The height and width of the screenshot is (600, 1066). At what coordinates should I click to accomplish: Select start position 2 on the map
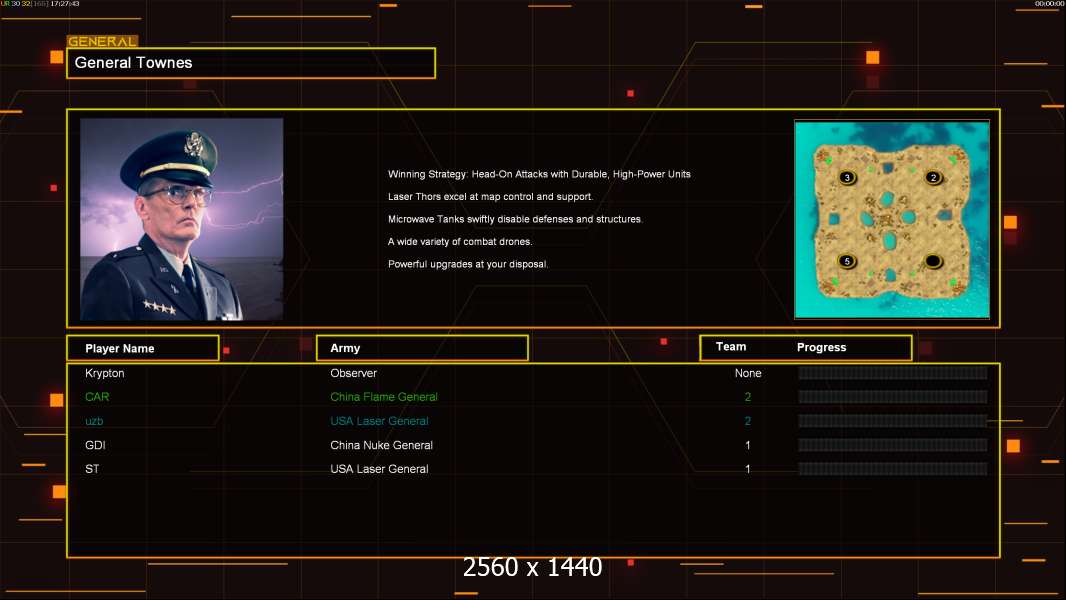click(933, 177)
